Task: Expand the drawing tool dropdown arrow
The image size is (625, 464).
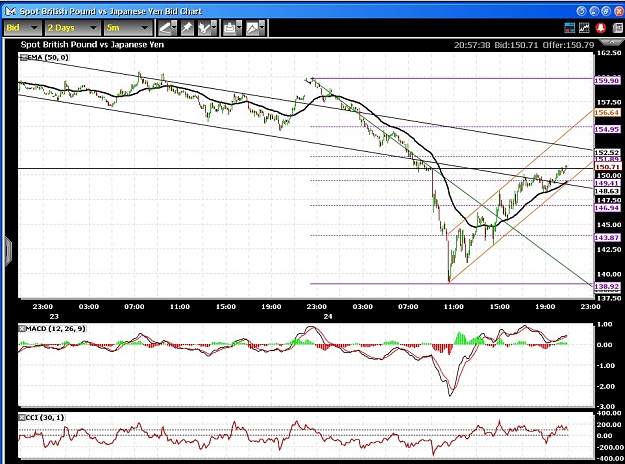Action: pyautogui.click(x=174, y=28)
